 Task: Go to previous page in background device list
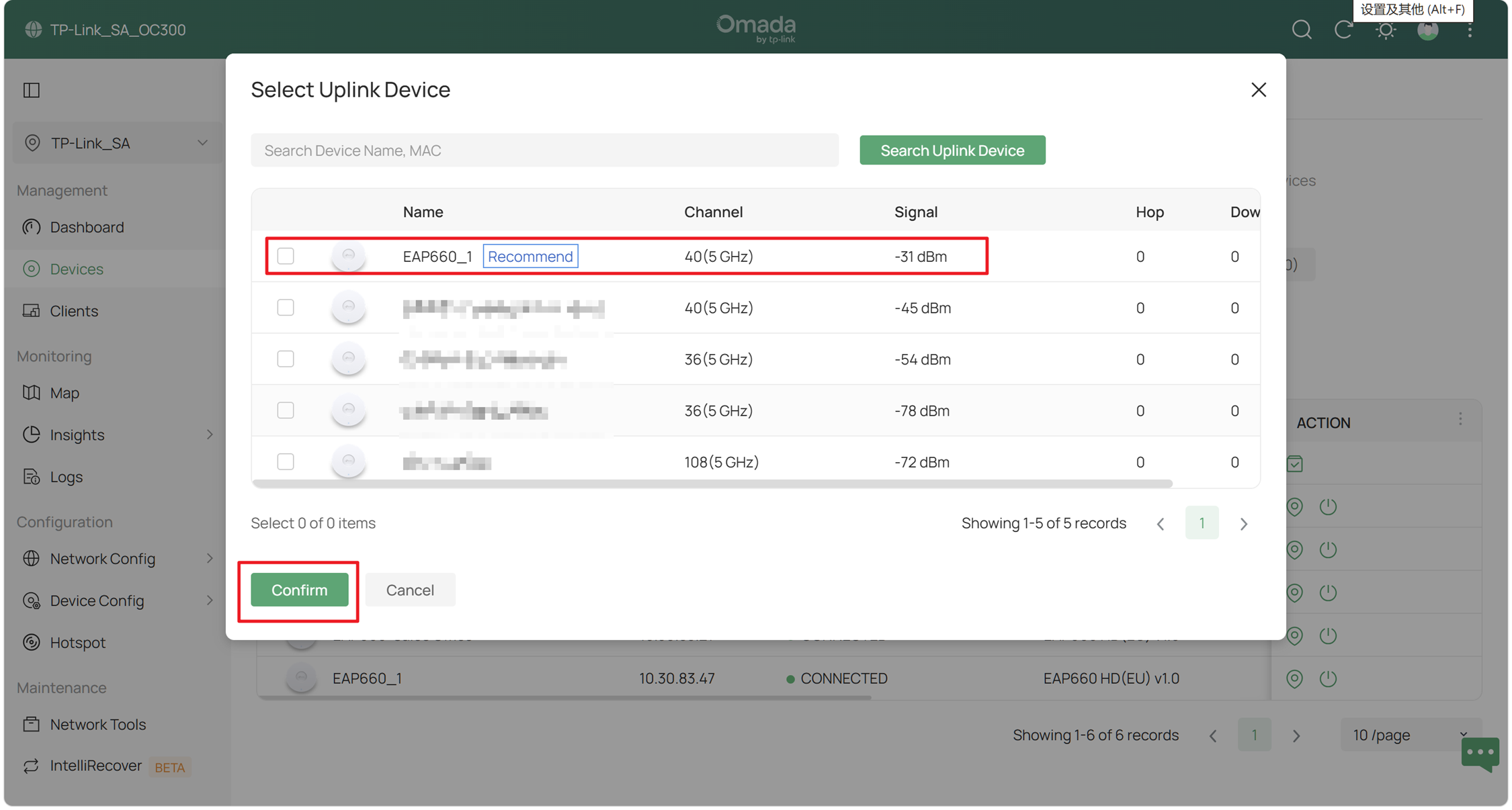tap(1213, 735)
